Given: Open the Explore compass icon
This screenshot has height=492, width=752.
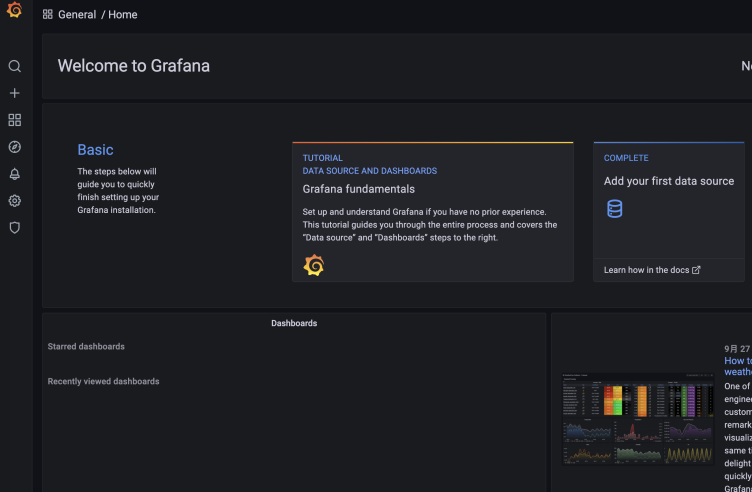Looking at the screenshot, I should (14, 147).
